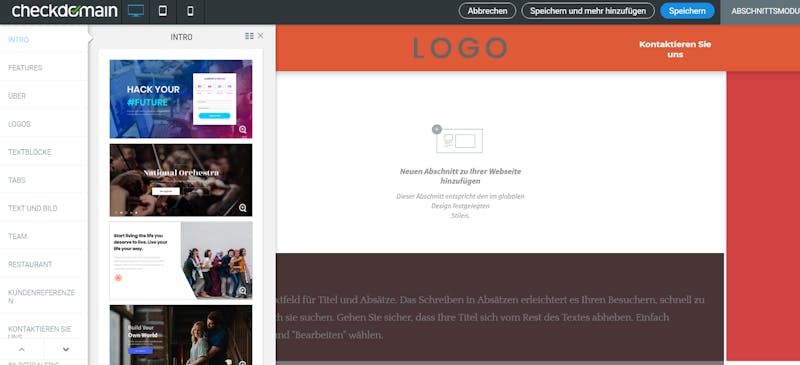Click up chevron in category list
The height and width of the screenshot is (365, 800).
click(22, 350)
